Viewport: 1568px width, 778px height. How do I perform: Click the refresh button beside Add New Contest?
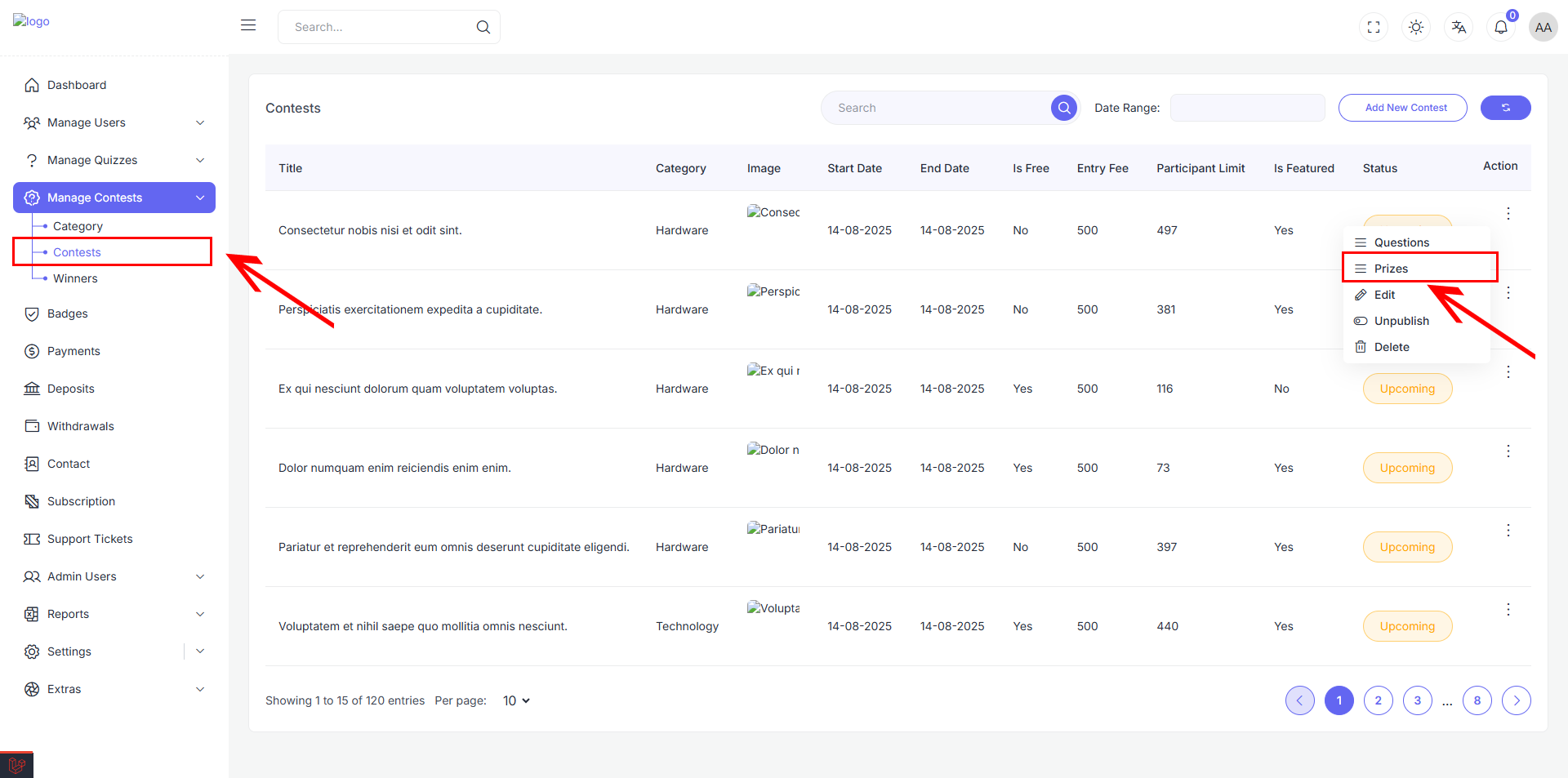coord(1505,108)
